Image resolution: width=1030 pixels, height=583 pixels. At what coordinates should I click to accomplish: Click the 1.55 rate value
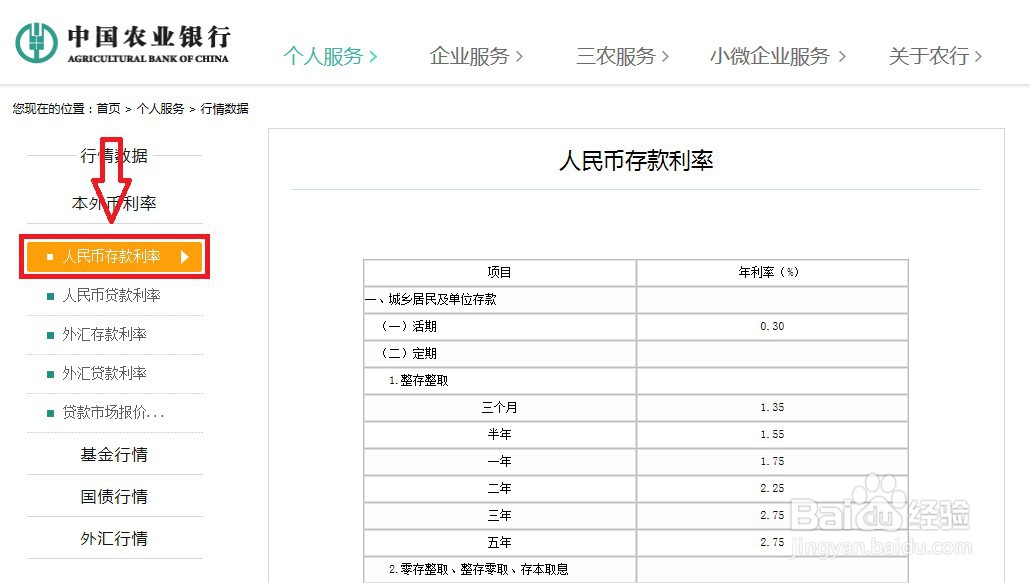[x=772, y=434]
